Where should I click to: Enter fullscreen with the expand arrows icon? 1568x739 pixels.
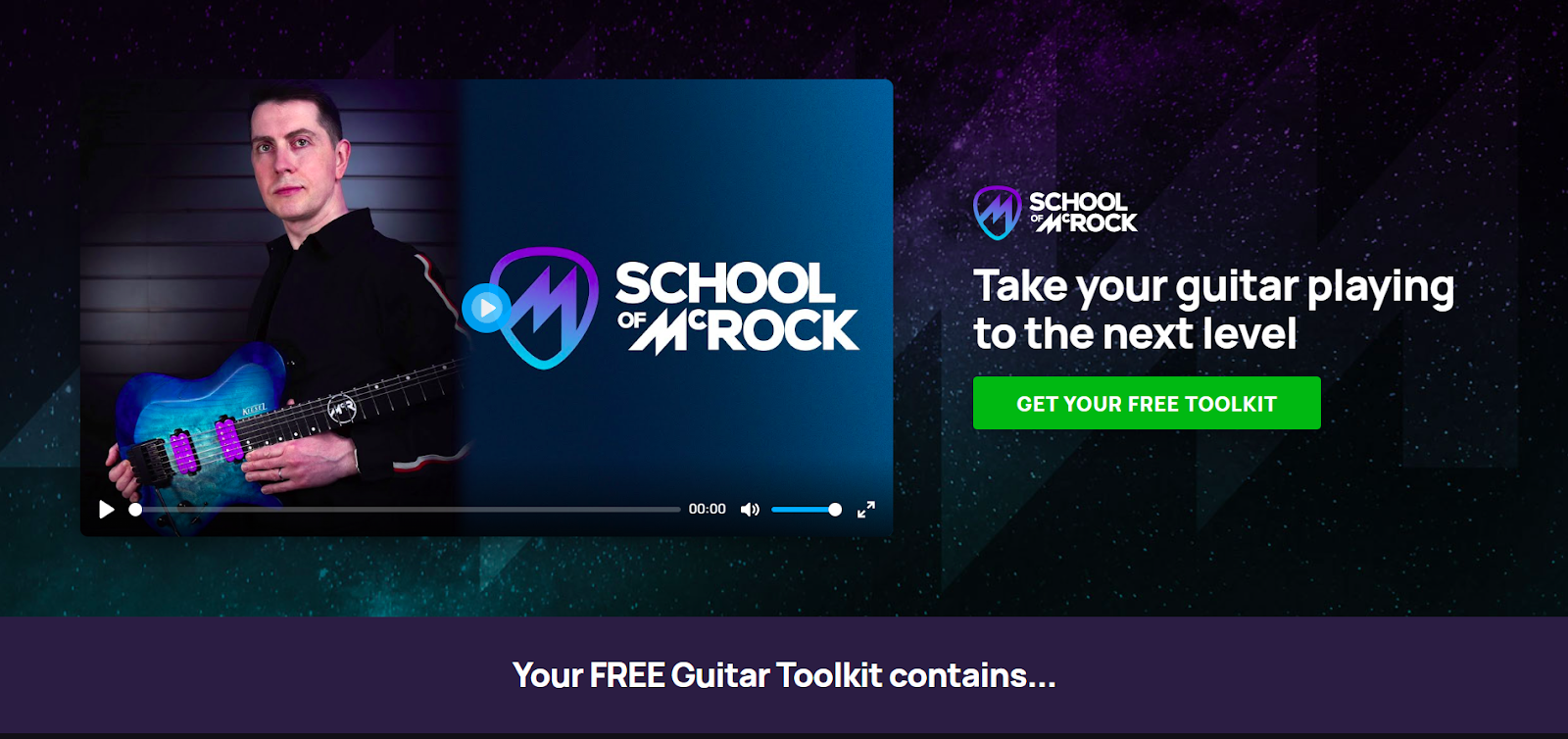[866, 510]
